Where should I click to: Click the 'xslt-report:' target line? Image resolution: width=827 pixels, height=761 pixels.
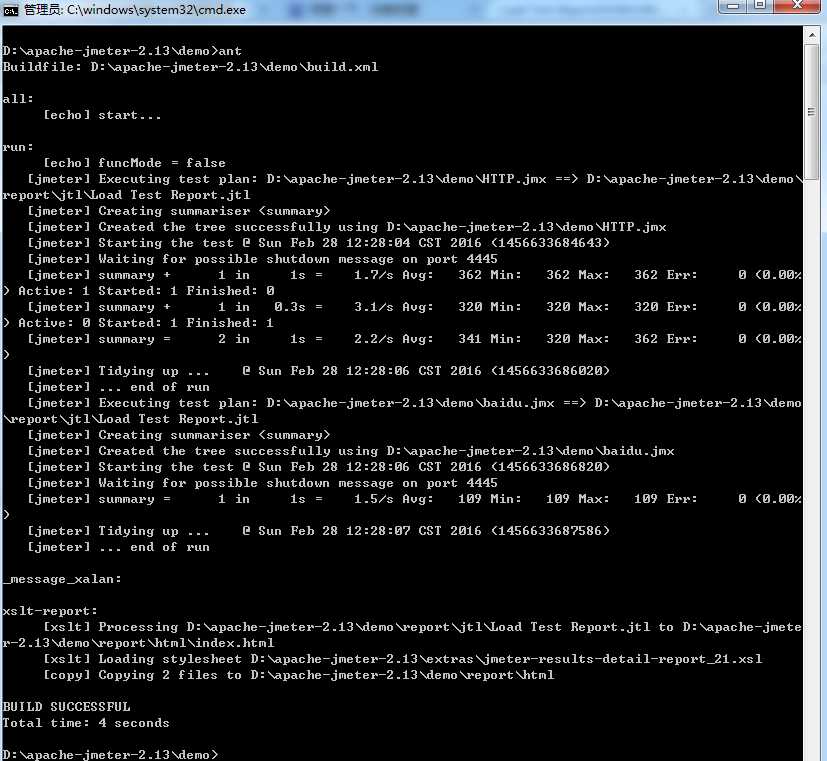(50, 611)
